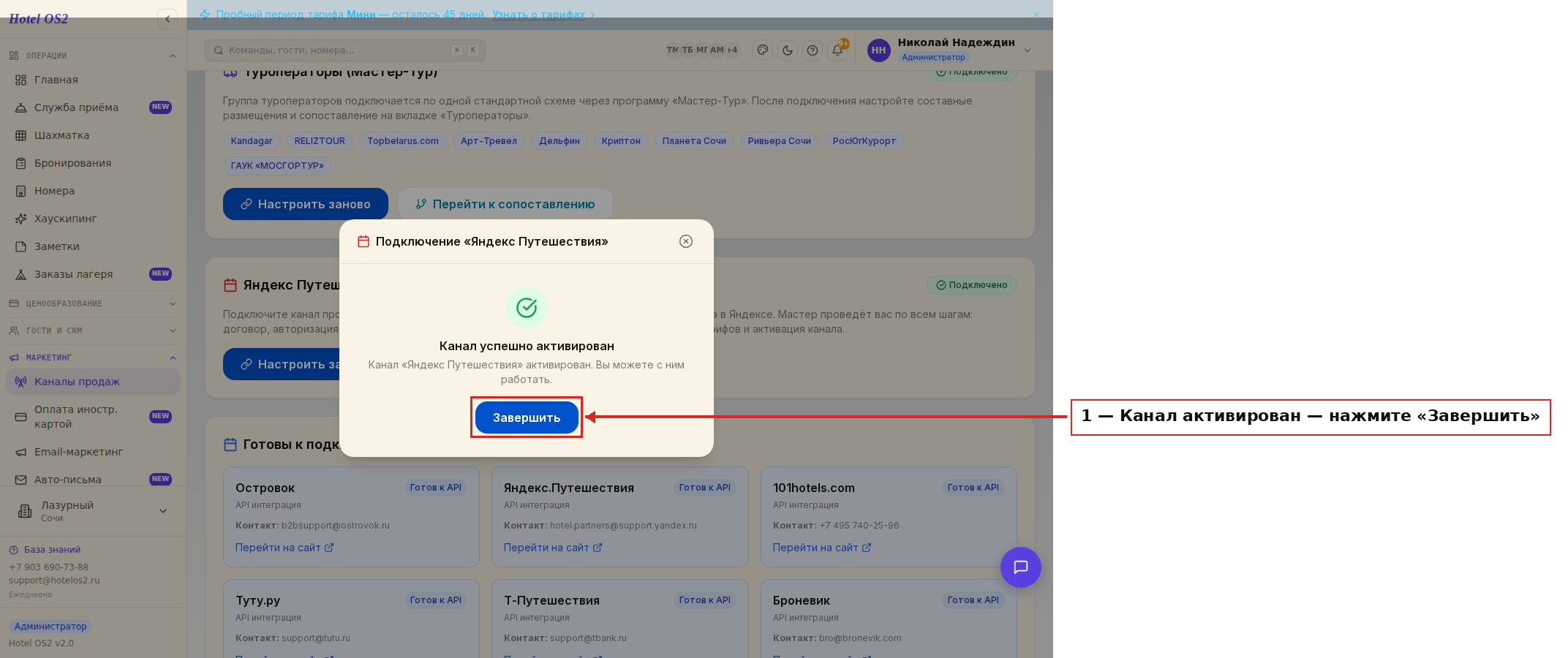Click Настроить заново for Мастер-Тур

point(306,204)
